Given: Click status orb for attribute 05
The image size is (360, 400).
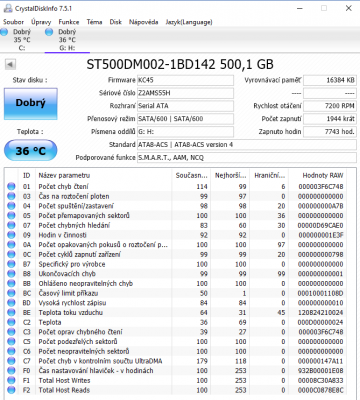Looking at the screenshot, I should coord(11,215).
